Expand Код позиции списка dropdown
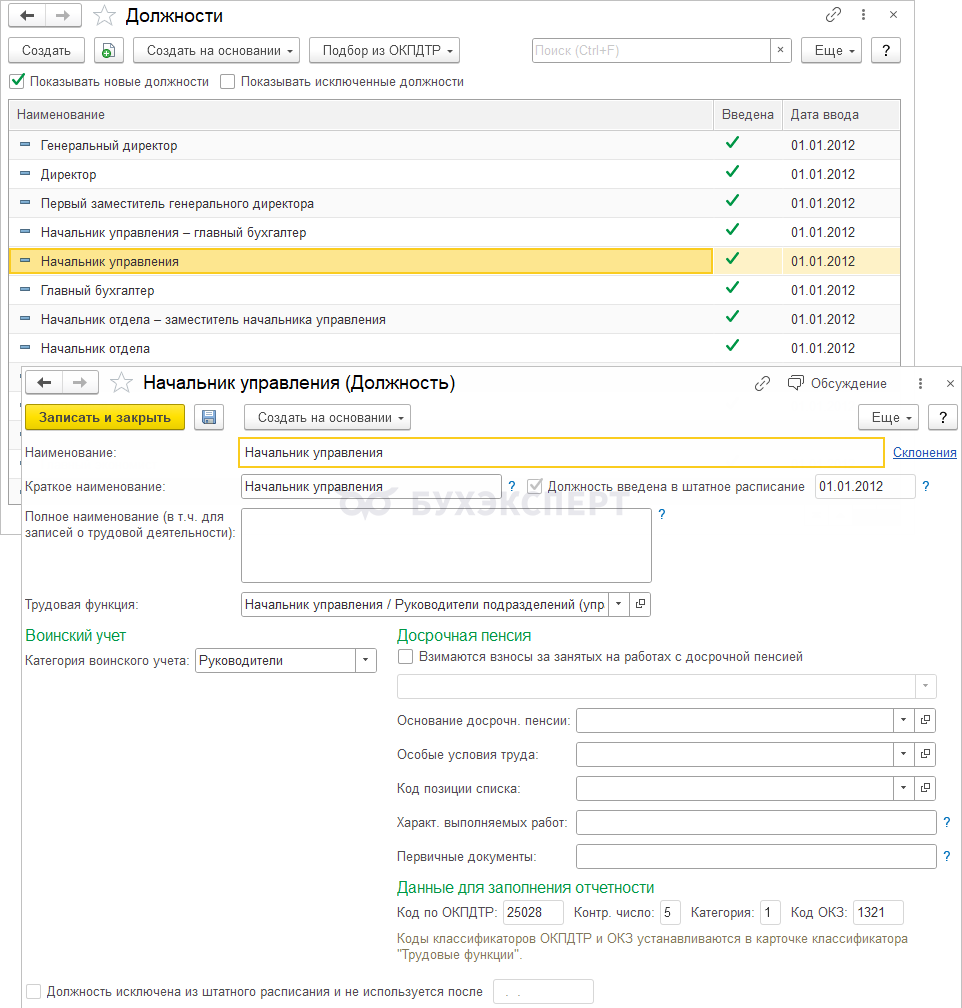Image resolution: width=962 pixels, height=1008 pixels. coord(903,788)
